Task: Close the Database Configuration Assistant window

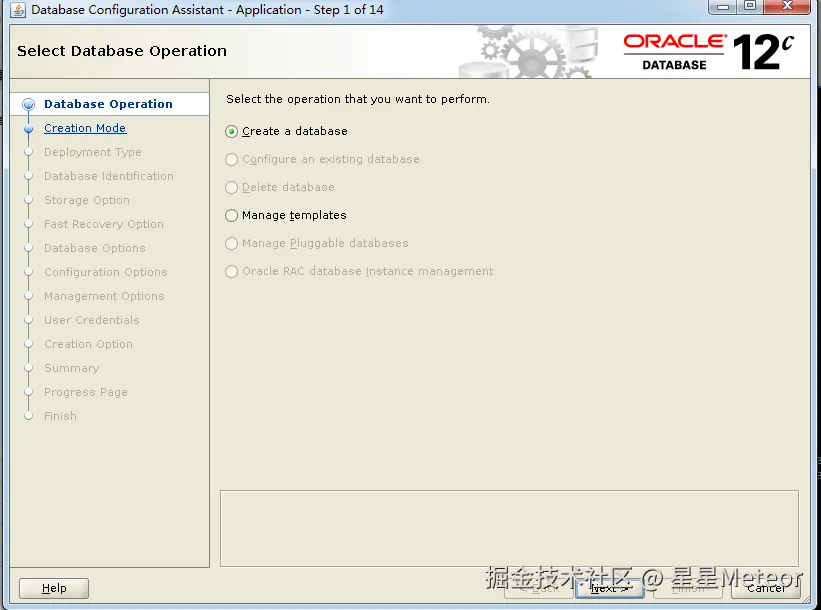Action: tap(787, 7)
